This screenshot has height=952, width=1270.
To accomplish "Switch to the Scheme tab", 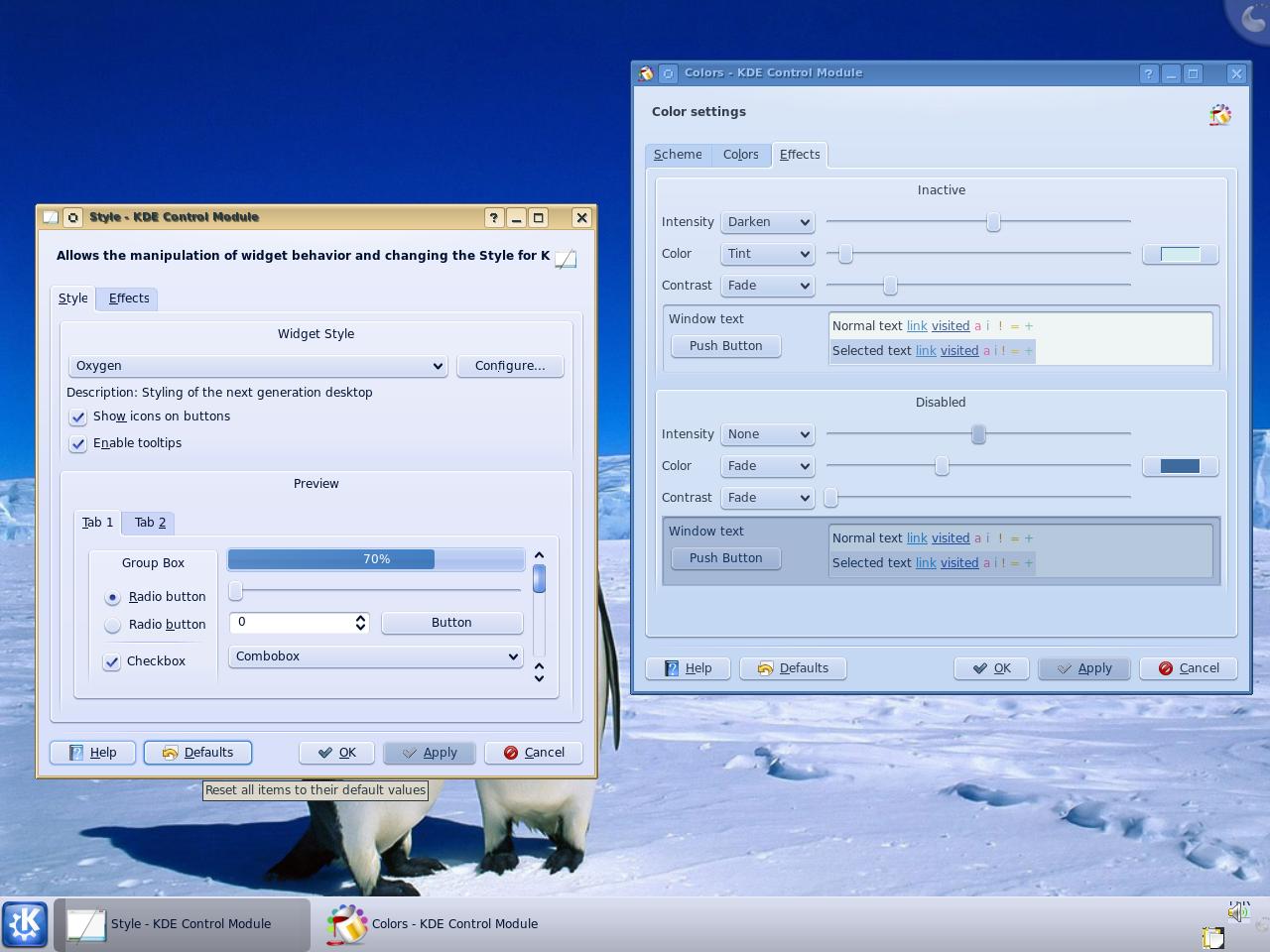I will click(678, 155).
